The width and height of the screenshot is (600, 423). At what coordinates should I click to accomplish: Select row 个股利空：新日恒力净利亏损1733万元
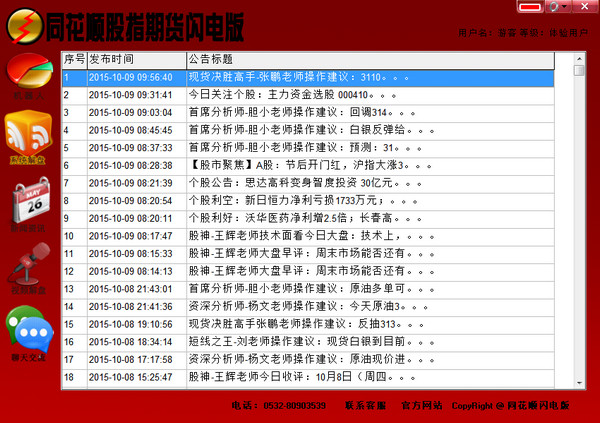(308, 201)
